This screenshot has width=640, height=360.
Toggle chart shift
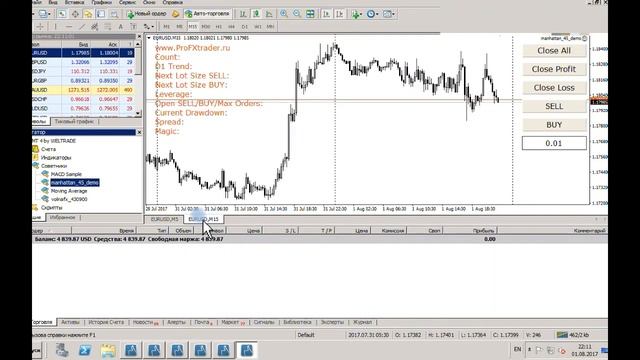point(339,14)
